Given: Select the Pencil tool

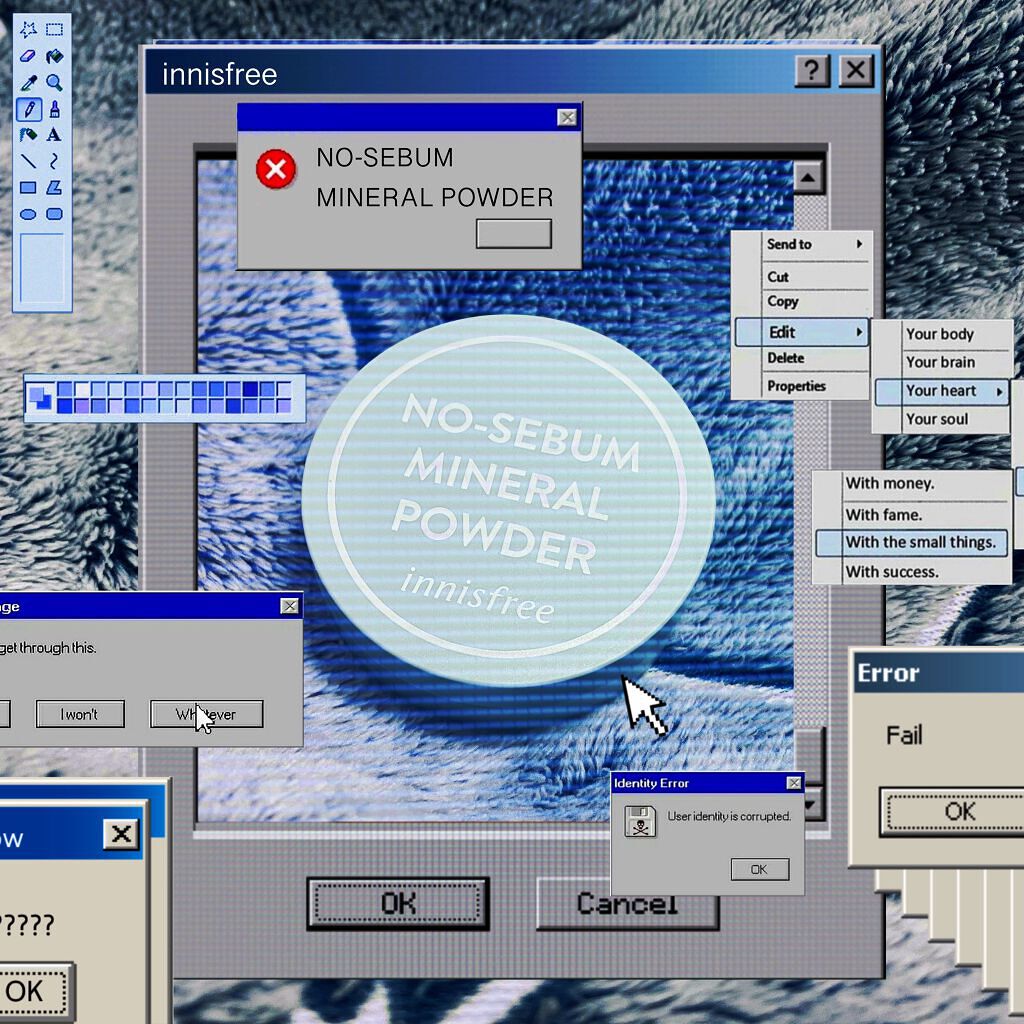Looking at the screenshot, I should tap(28, 108).
